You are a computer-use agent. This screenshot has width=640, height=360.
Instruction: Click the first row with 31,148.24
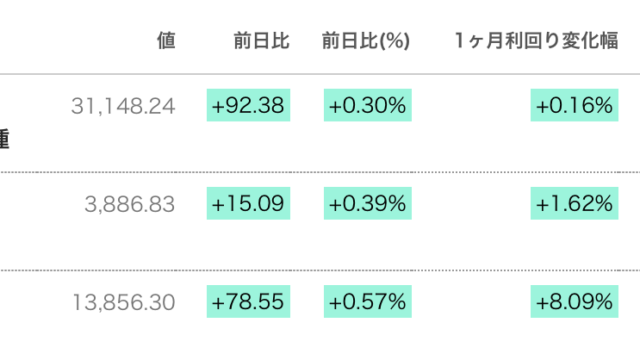(x=320, y=123)
